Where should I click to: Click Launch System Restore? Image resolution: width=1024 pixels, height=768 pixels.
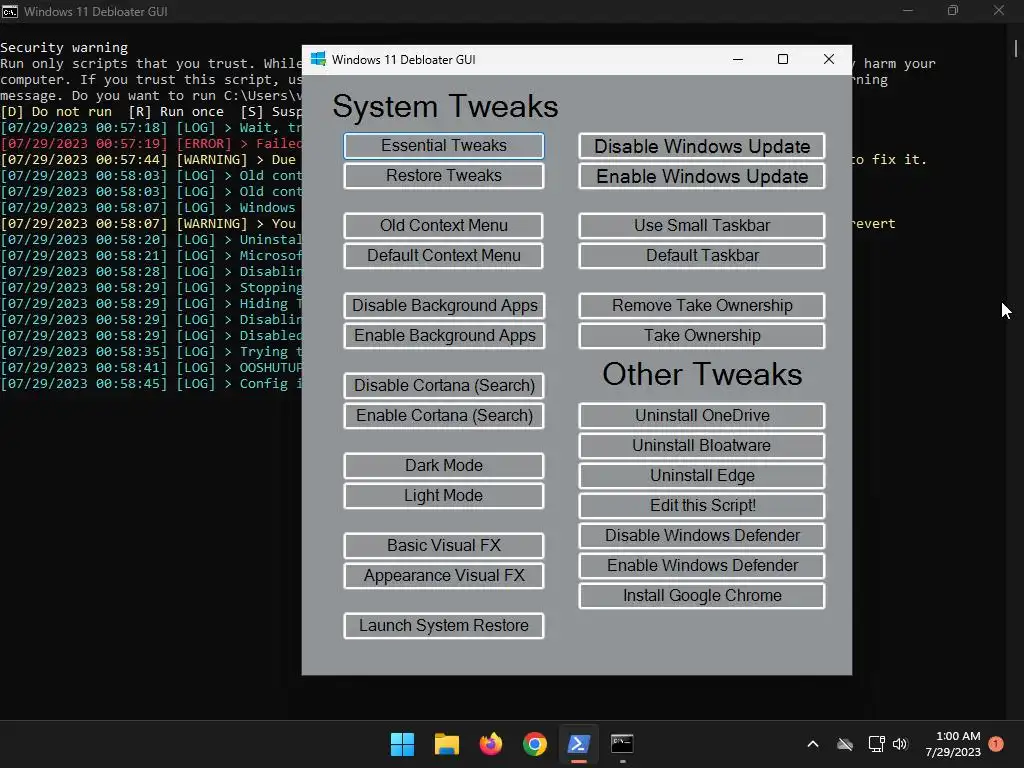click(x=444, y=626)
